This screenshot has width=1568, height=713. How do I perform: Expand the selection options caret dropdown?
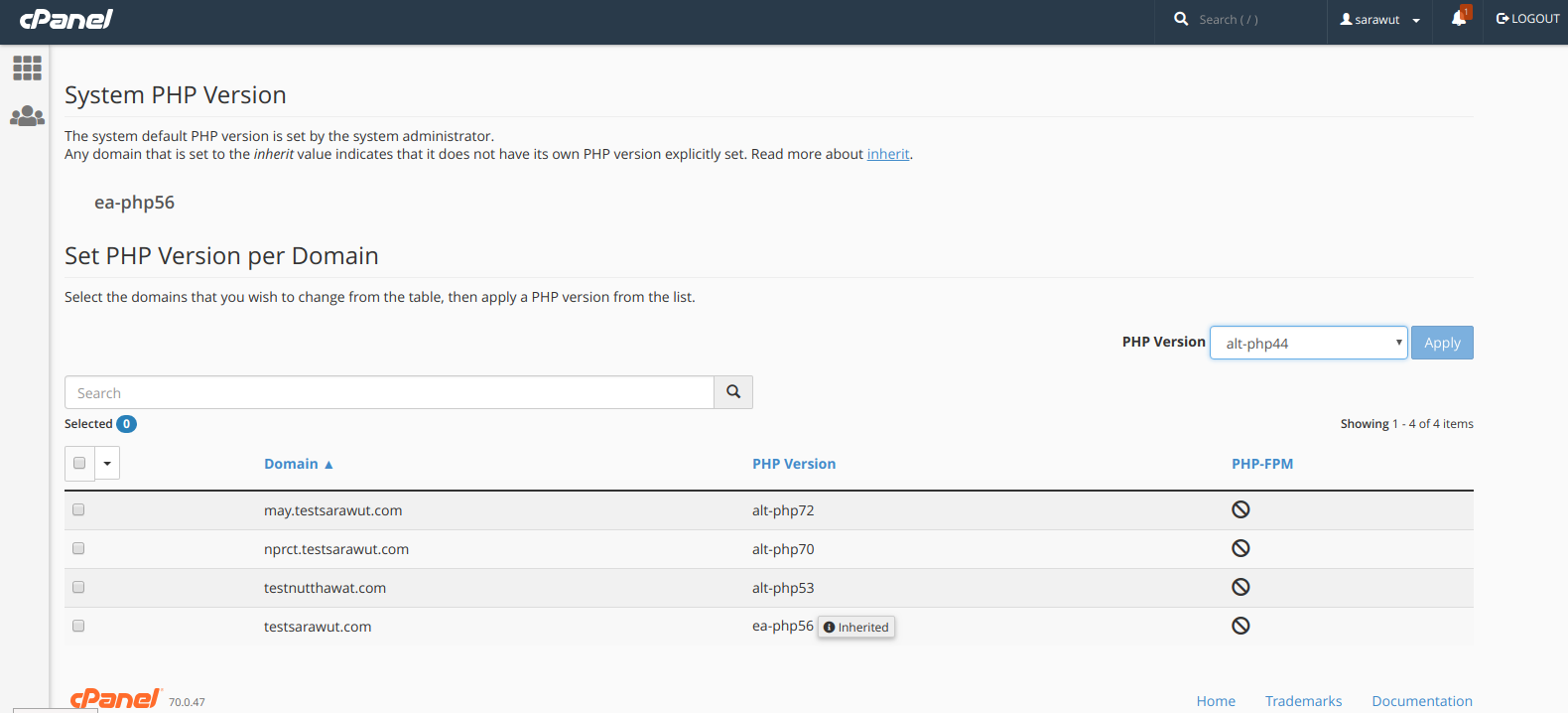(107, 463)
